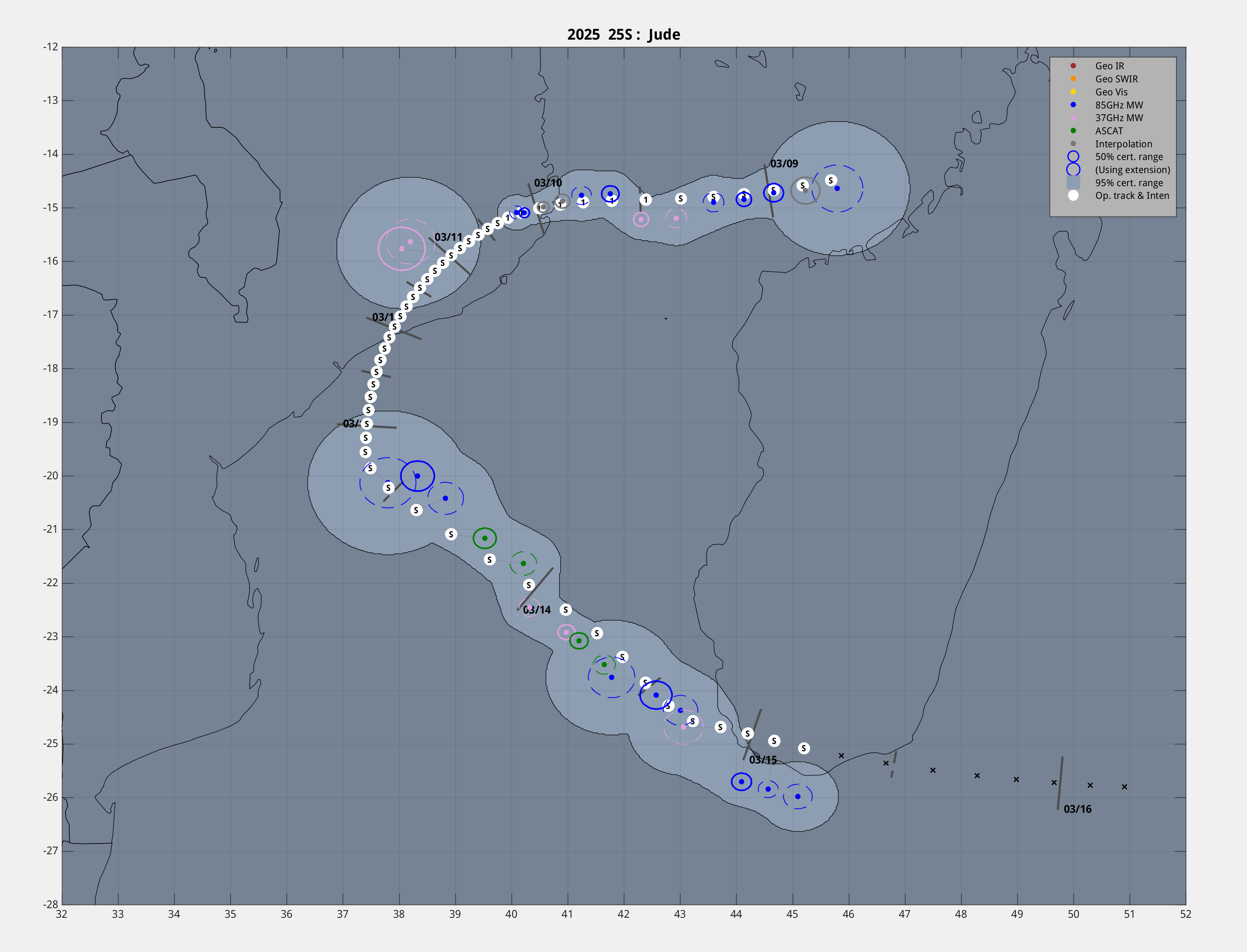Click the white Op. track & Inten legend circle

click(x=1073, y=195)
